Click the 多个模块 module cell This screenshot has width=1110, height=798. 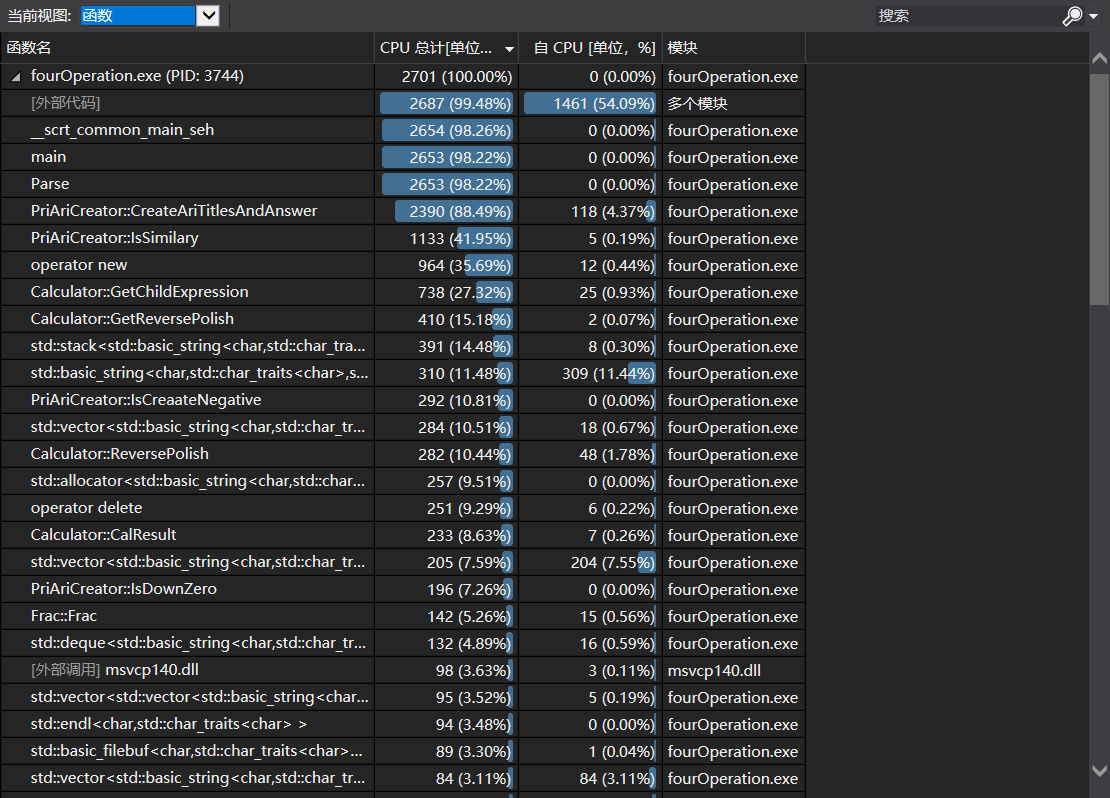733,103
